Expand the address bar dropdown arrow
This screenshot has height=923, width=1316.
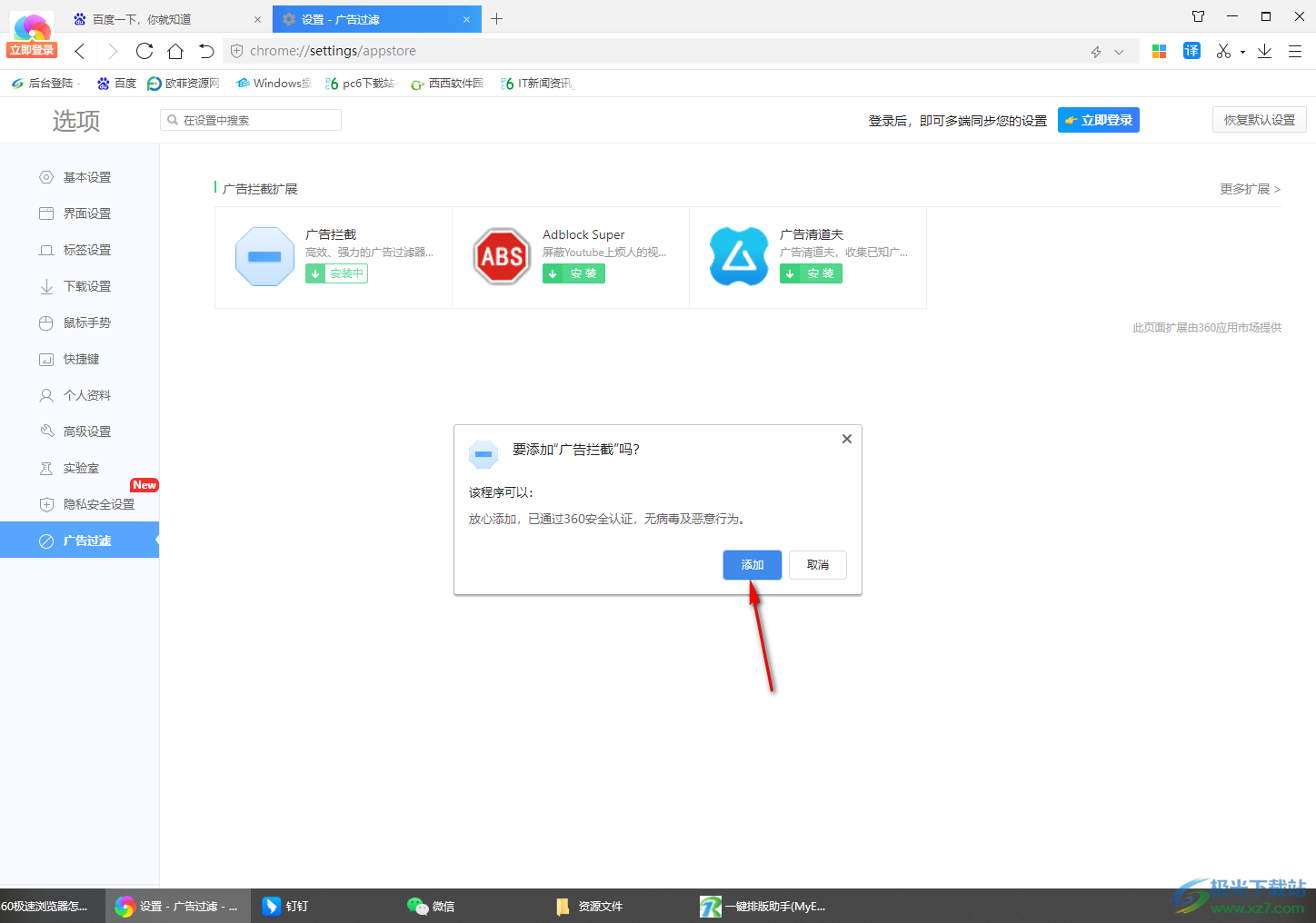pos(1119,52)
